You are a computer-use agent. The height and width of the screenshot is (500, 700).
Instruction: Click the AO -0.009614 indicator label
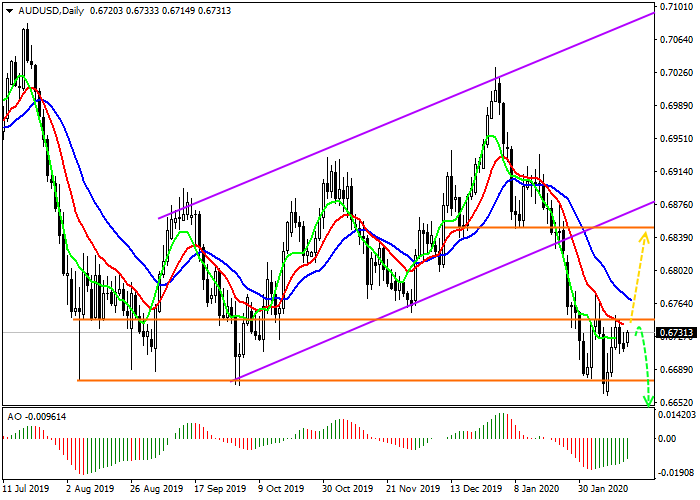[35, 413]
